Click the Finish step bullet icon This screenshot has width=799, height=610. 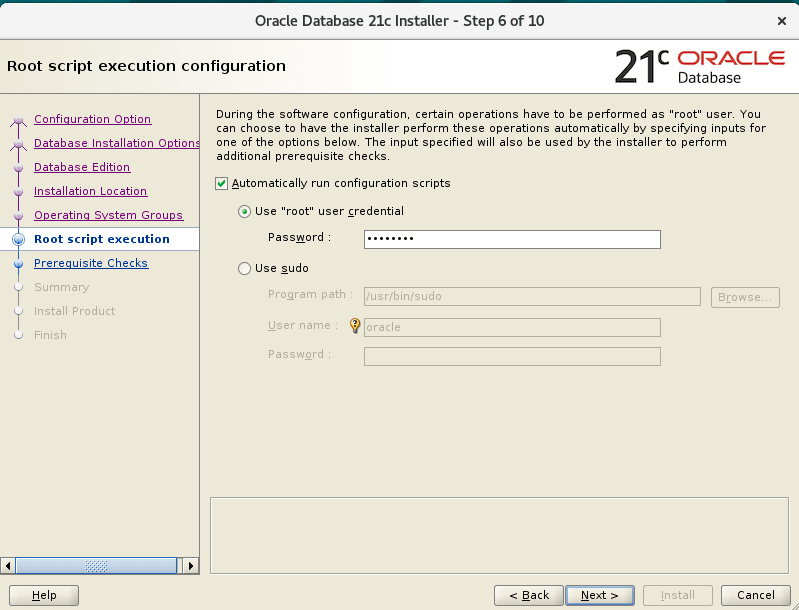point(18,335)
